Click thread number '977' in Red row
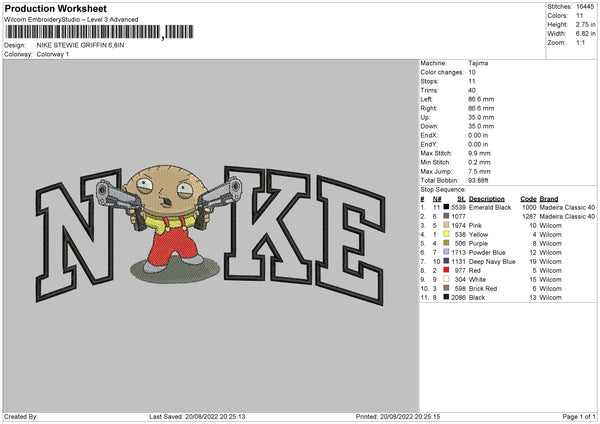600x424 pixels. click(x=460, y=270)
